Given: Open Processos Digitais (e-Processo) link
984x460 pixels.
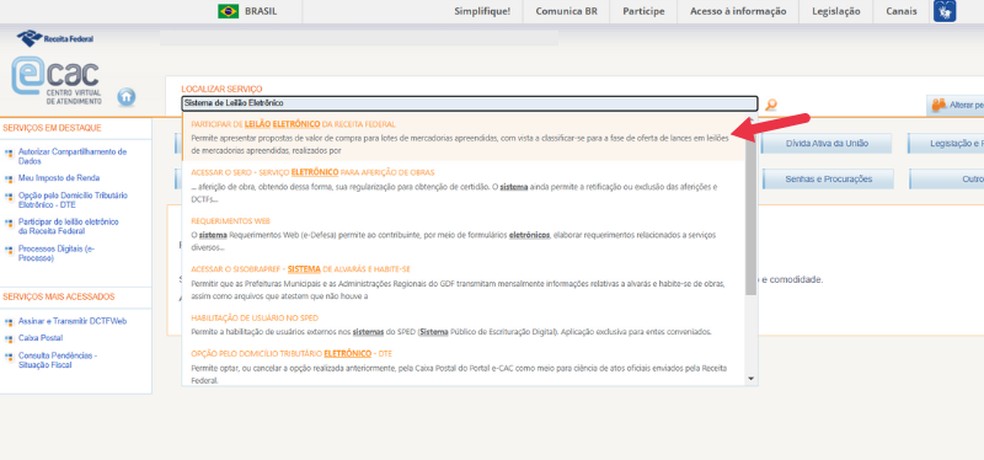Looking at the screenshot, I should [56, 253].
